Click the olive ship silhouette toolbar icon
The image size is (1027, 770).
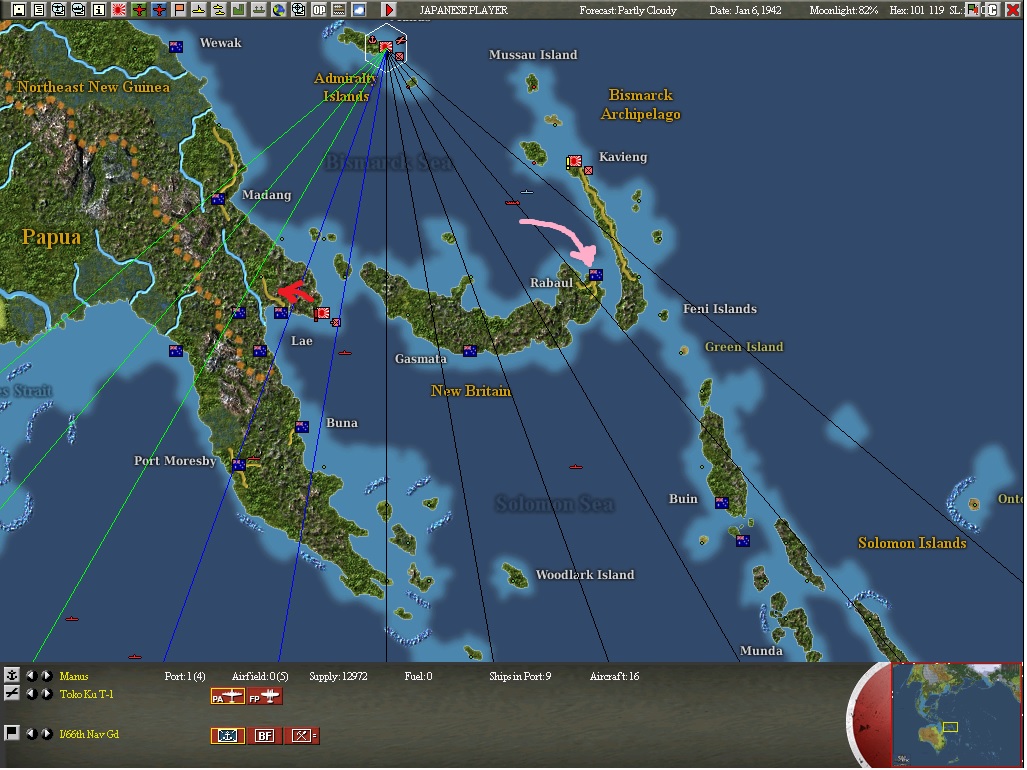(x=259, y=9)
